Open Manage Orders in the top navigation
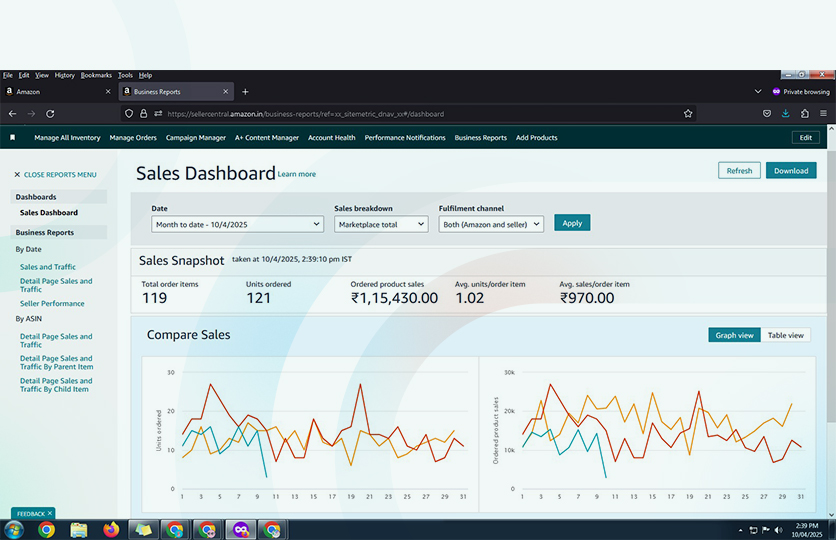 pos(133,138)
